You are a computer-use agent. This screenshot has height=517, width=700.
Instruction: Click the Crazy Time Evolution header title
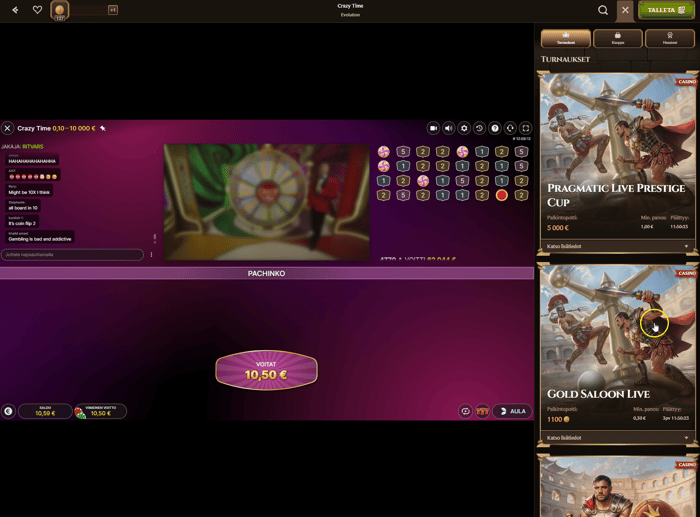point(350,10)
